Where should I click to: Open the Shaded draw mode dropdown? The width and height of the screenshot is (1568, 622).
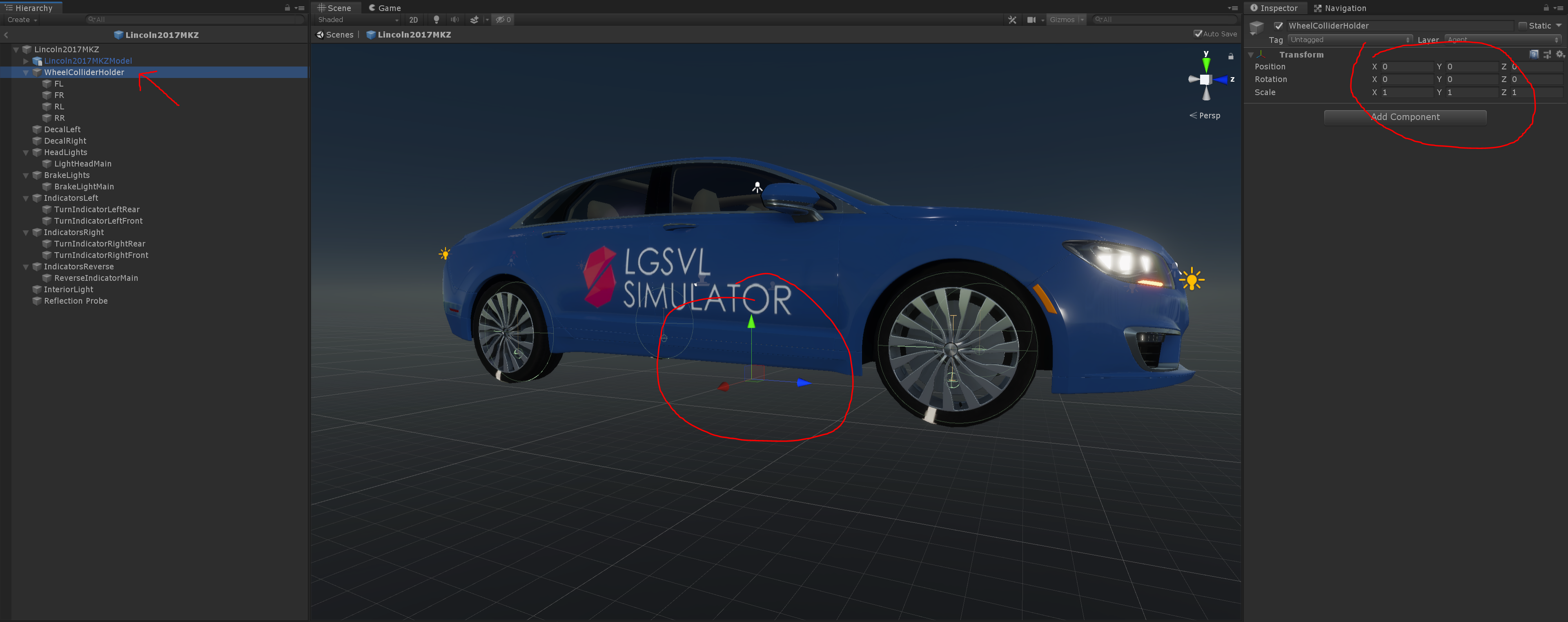click(358, 20)
